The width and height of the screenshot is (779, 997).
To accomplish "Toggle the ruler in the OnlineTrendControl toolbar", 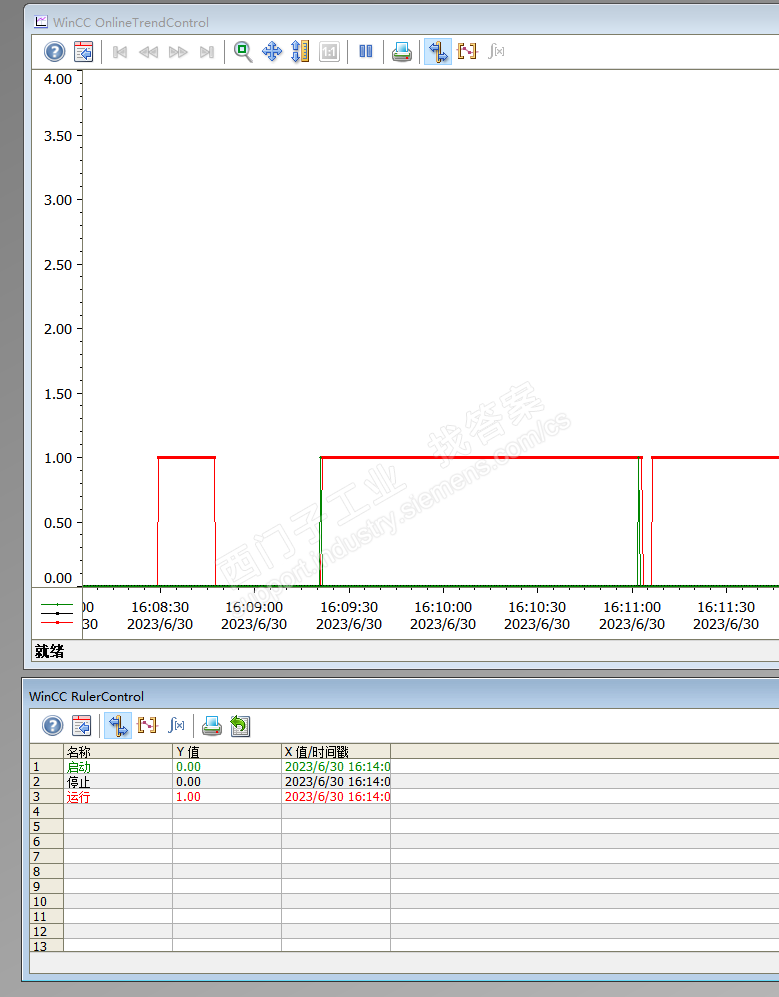I will pyautogui.click(x=438, y=52).
